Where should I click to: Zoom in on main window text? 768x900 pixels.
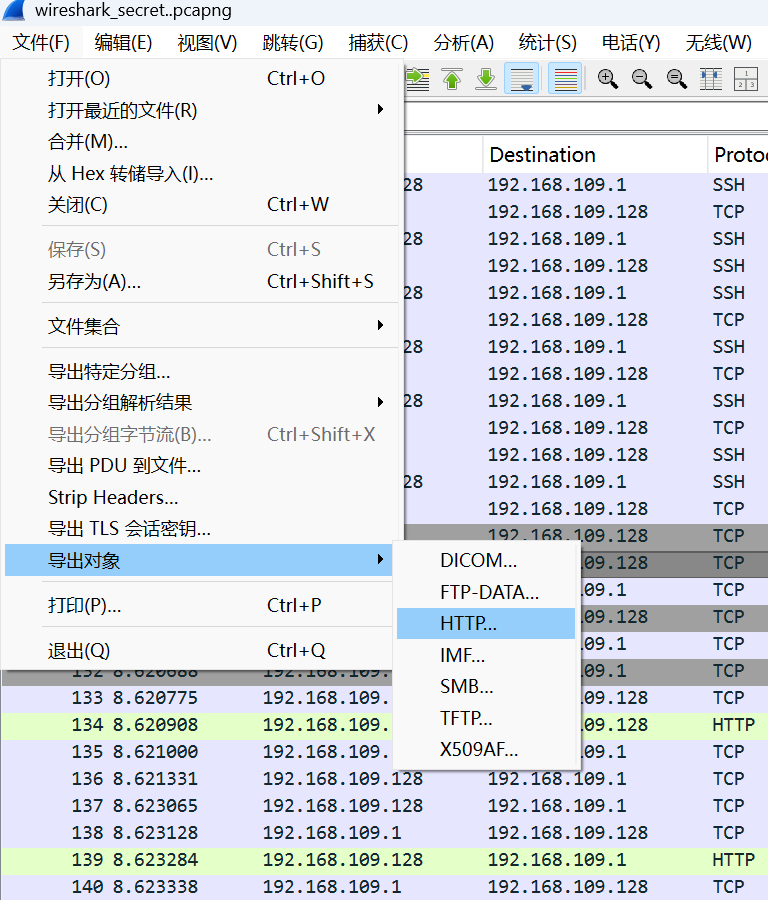tap(607, 79)
